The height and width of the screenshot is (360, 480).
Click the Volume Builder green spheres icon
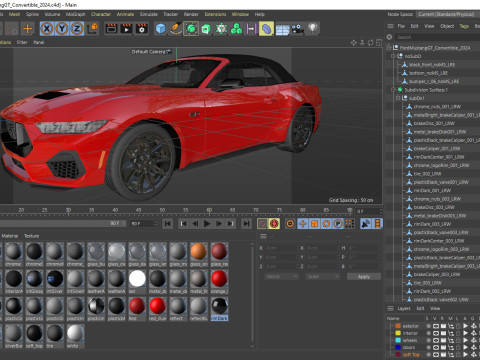pyautogui.click(x=236, y=29)
